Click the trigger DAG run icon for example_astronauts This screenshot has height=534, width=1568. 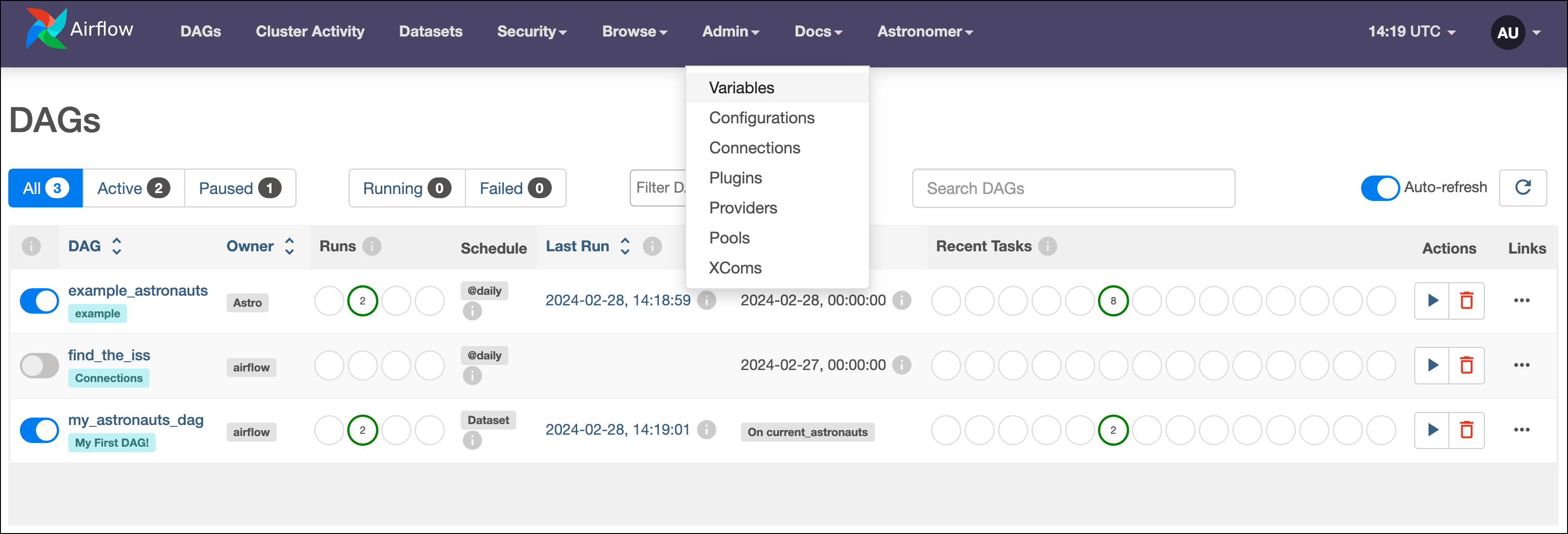coord(1432,300)
